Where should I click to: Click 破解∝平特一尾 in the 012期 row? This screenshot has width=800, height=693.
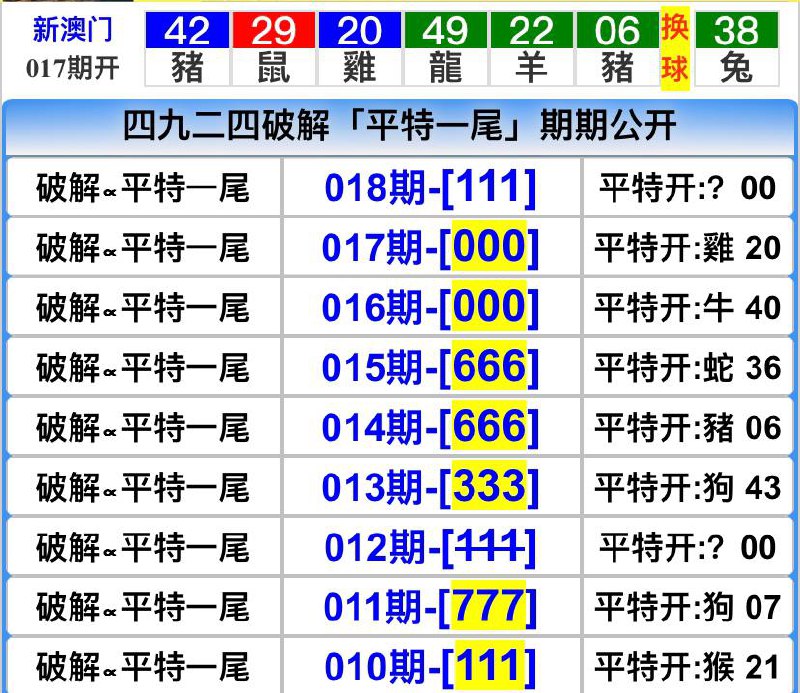click(x=143, y=547)
